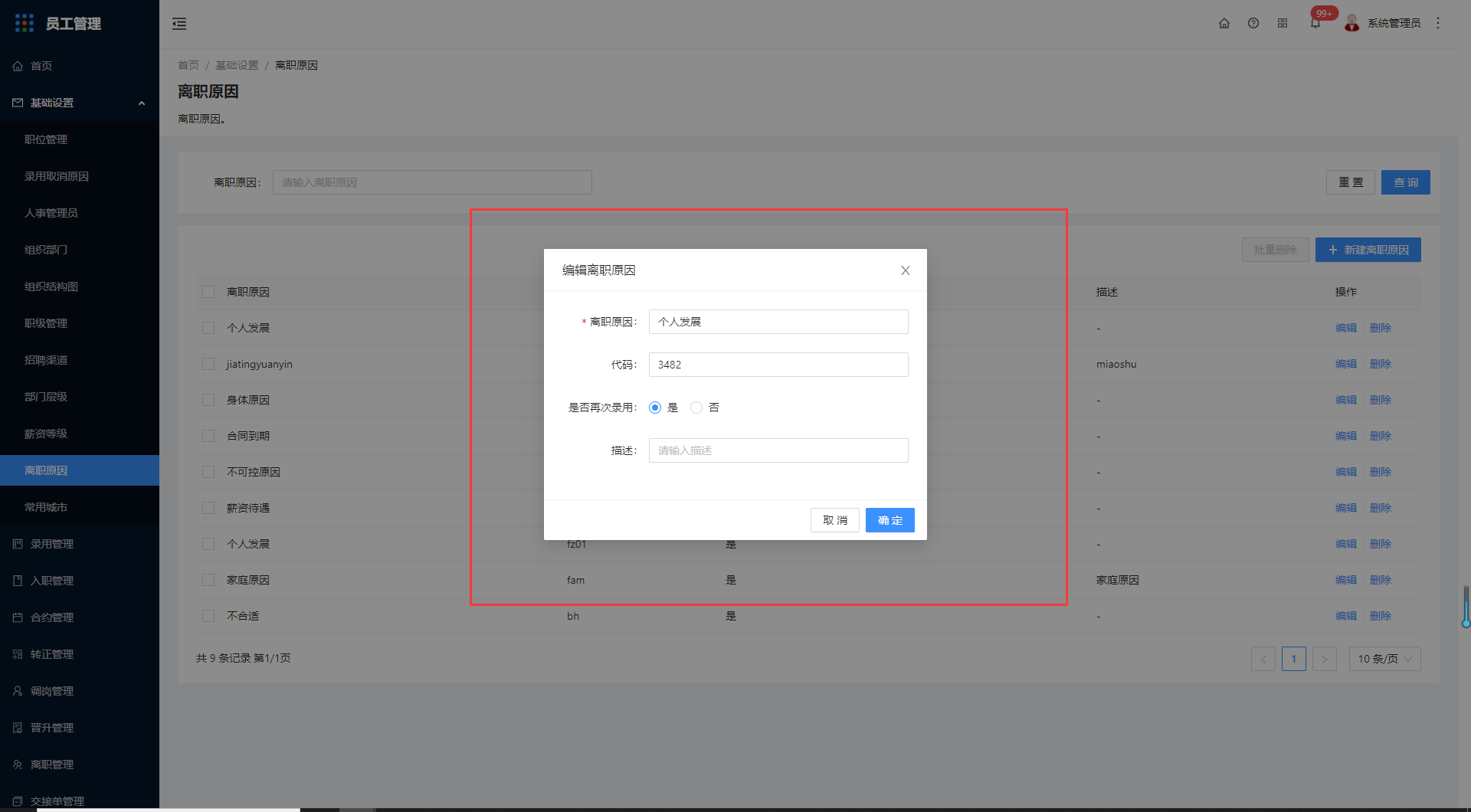This screenshot has width=1471, height=812.
Task: Click the 离职原因 search input field
Action: [x=432, y=182]
